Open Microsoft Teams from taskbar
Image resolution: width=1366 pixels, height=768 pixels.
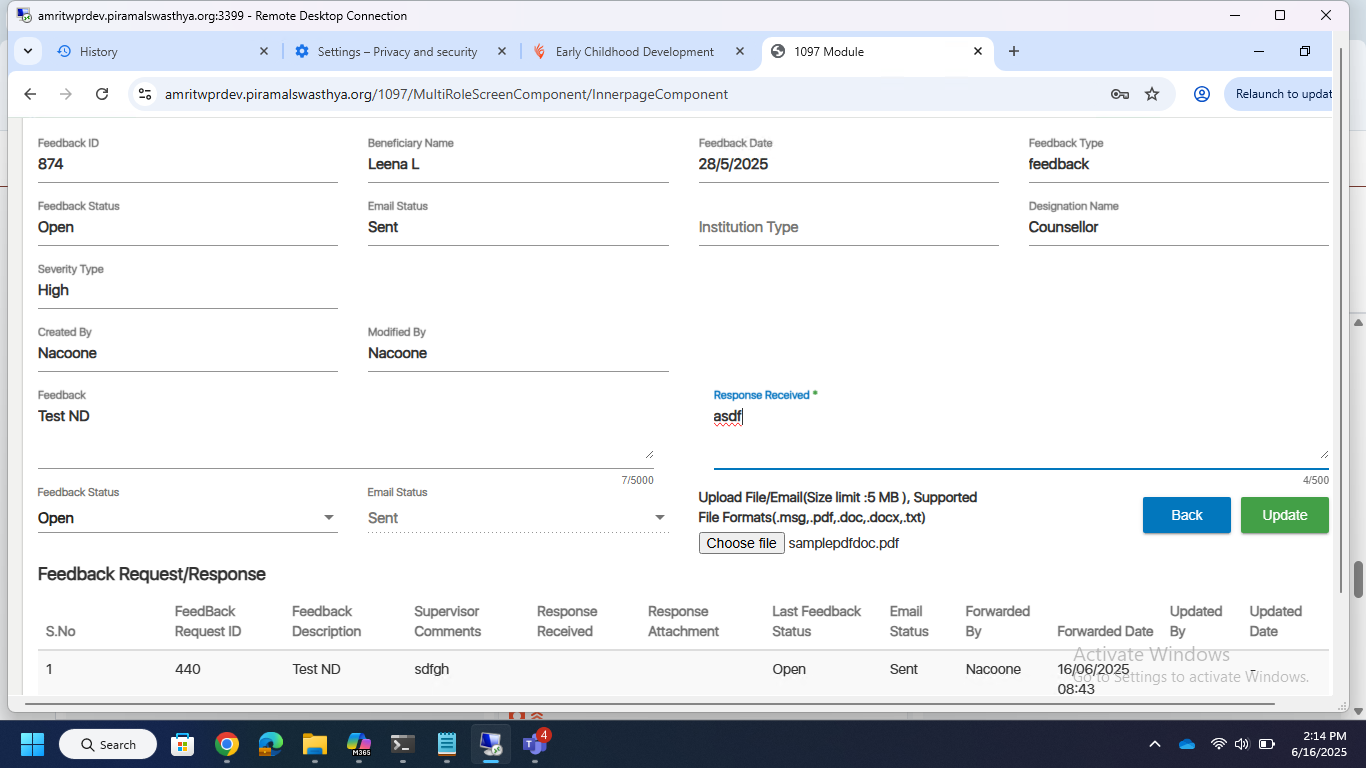click(x=536, y=744)
